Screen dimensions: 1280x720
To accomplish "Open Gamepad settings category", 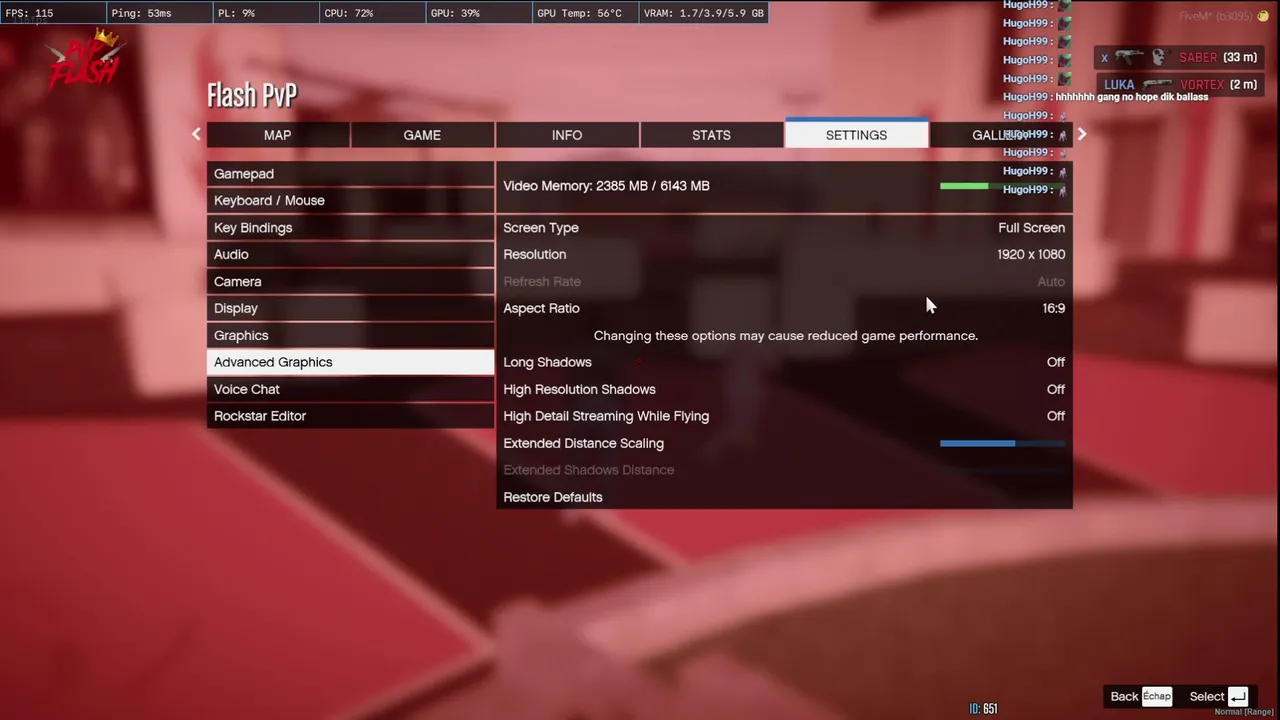I will pos(350,174).
